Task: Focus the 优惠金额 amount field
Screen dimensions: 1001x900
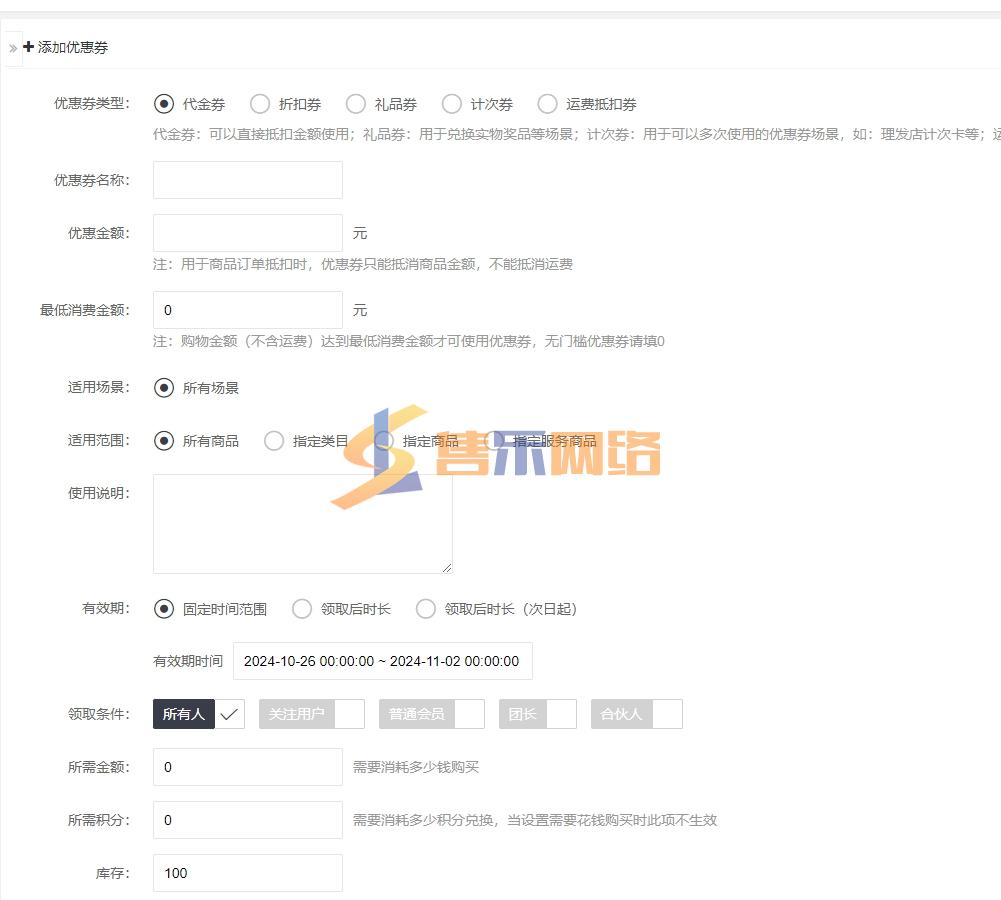Action: pyautogui.click(x=247, y=233)
